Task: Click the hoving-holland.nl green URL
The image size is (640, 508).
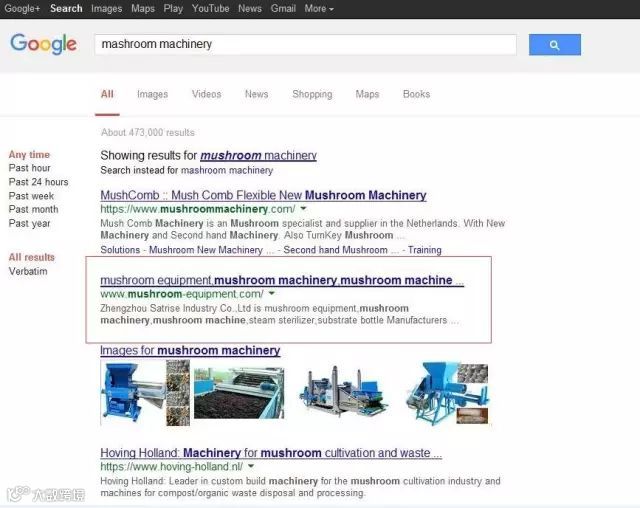Action: point(171,466)
